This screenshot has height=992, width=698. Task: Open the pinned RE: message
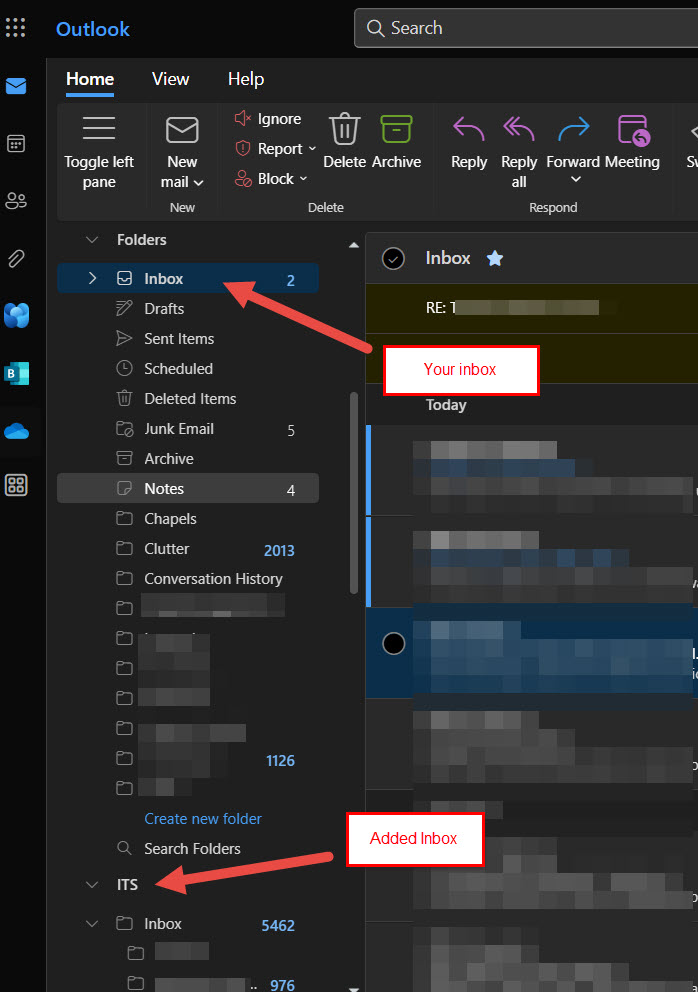click(532, 308)
